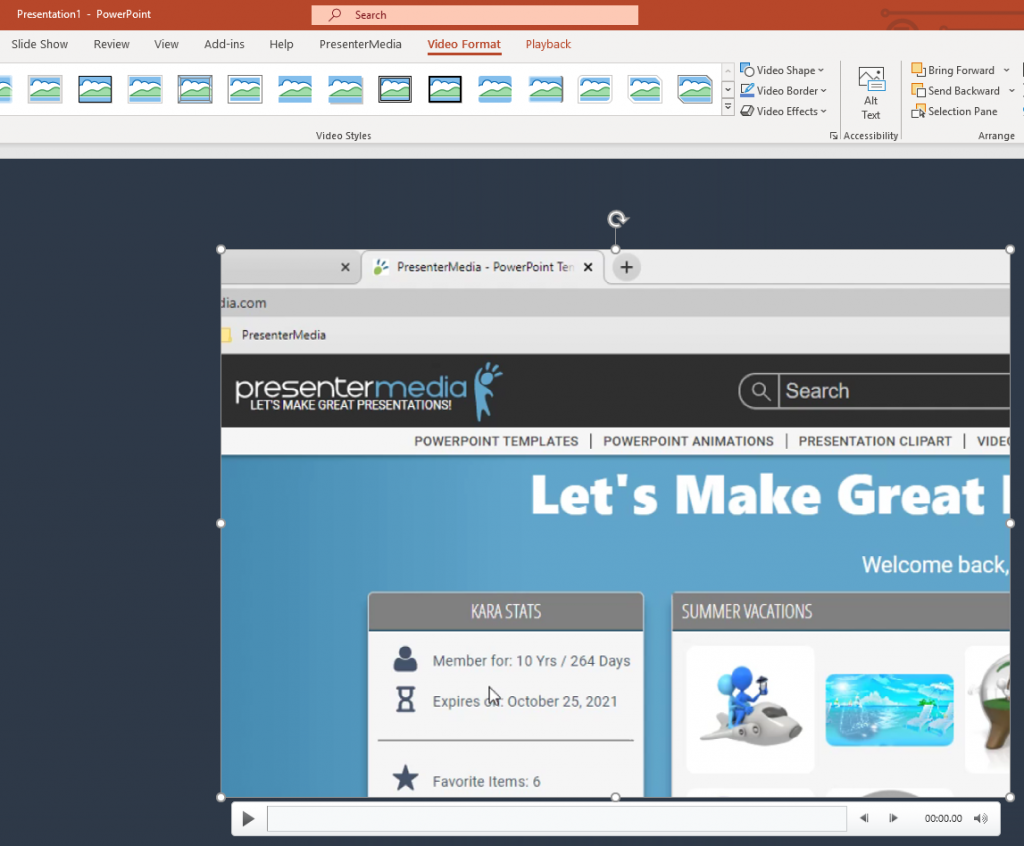This screenshot has width=1024, height=846.
Task: Open the Slide Show ribbon tab
Action: (x=39, y=44)
